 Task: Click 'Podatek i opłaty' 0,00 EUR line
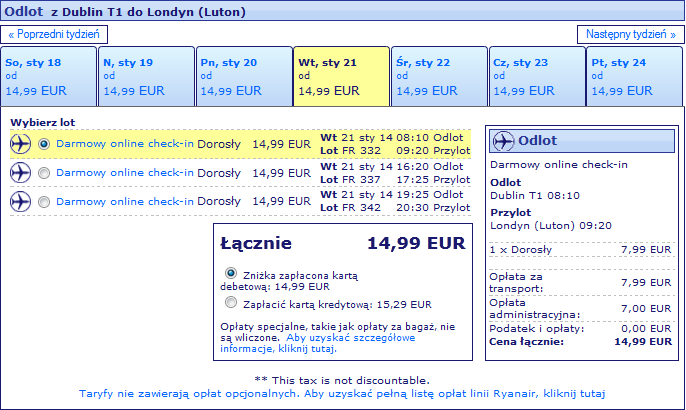[x=580, y=329]
